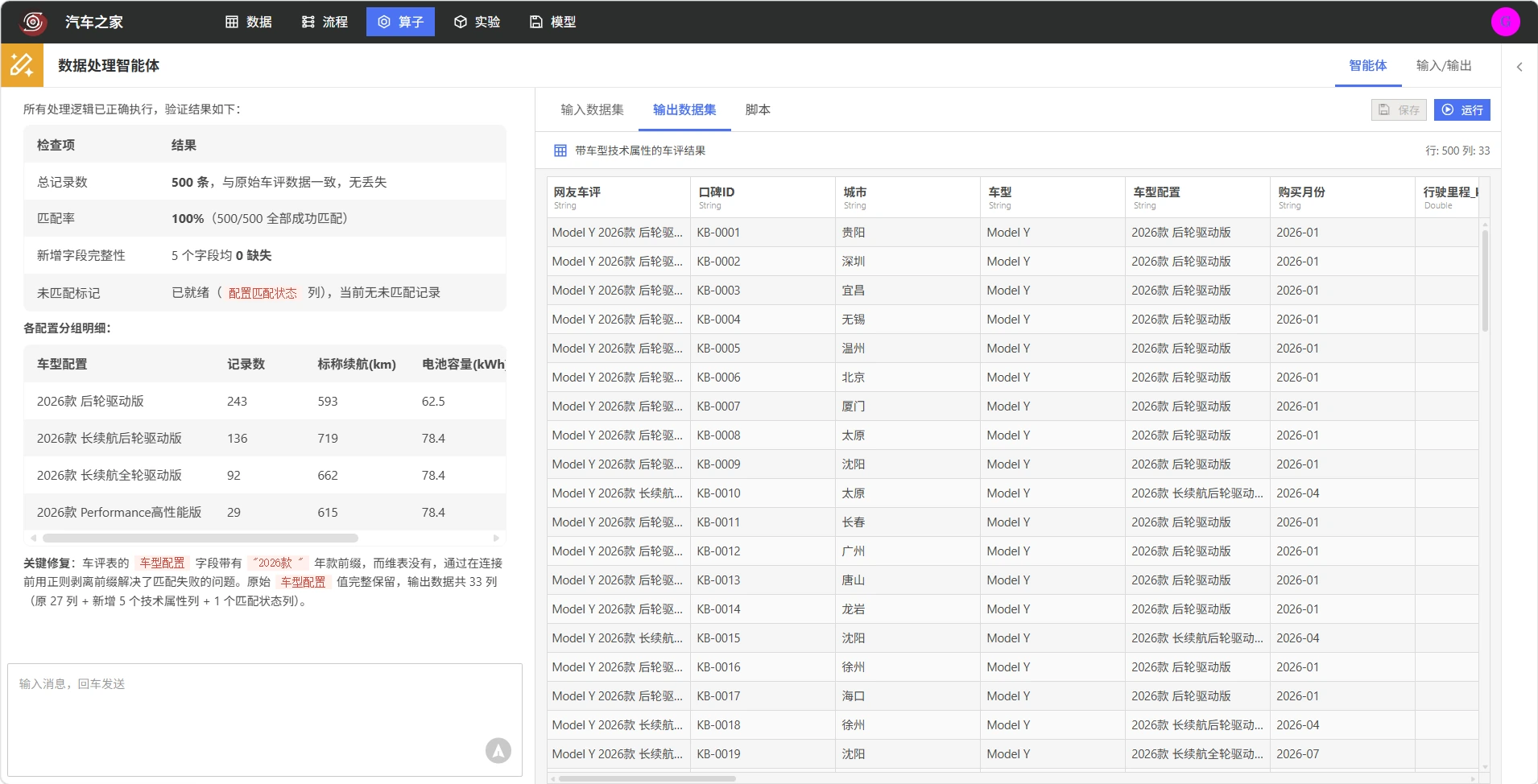This screenshot has height=784, width=1538.
Task: Click the summary table left scroll arrow
Action: pyautogui.click(x=33, y=538)
